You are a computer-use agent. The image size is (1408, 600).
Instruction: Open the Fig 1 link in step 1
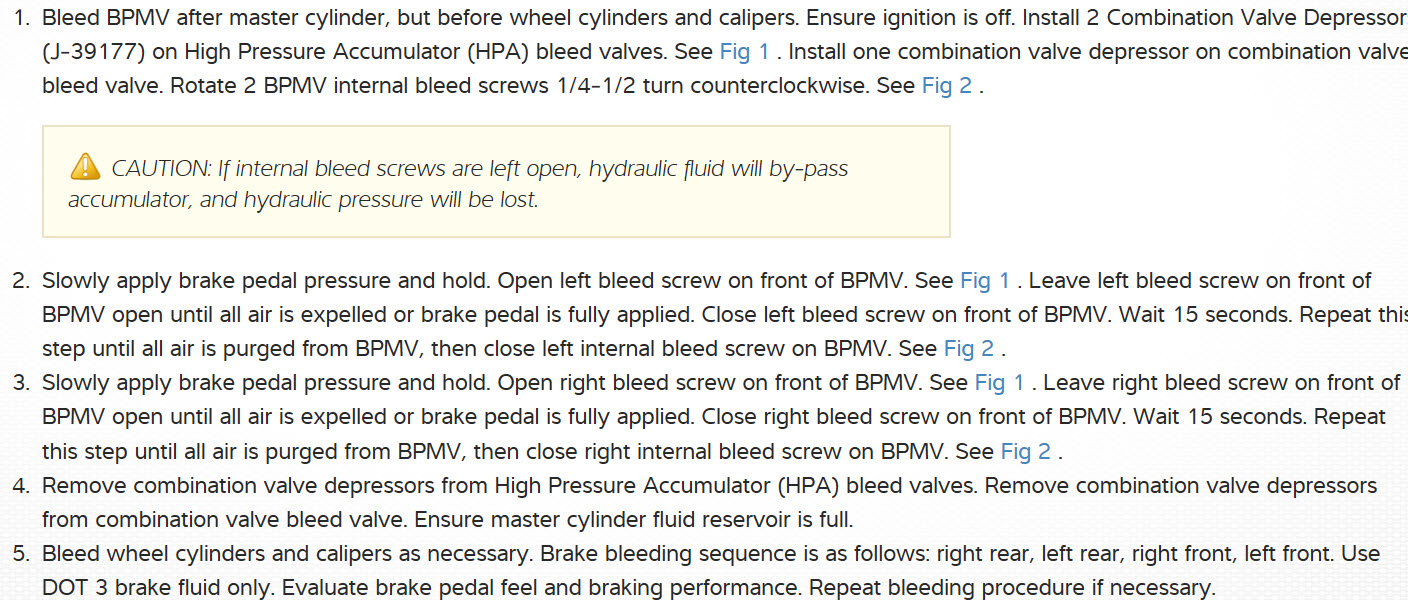pyautogui.click(x=744, y=52)
